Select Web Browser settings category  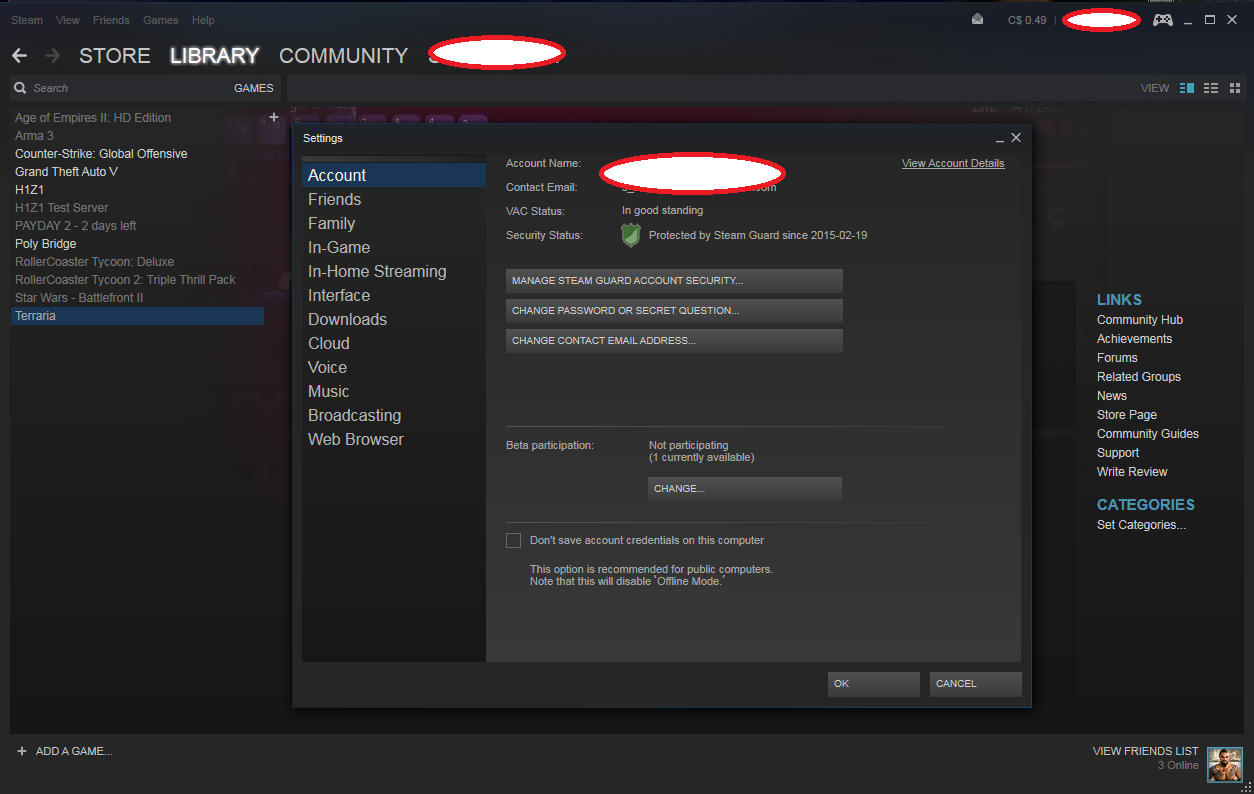pos(394,439)
